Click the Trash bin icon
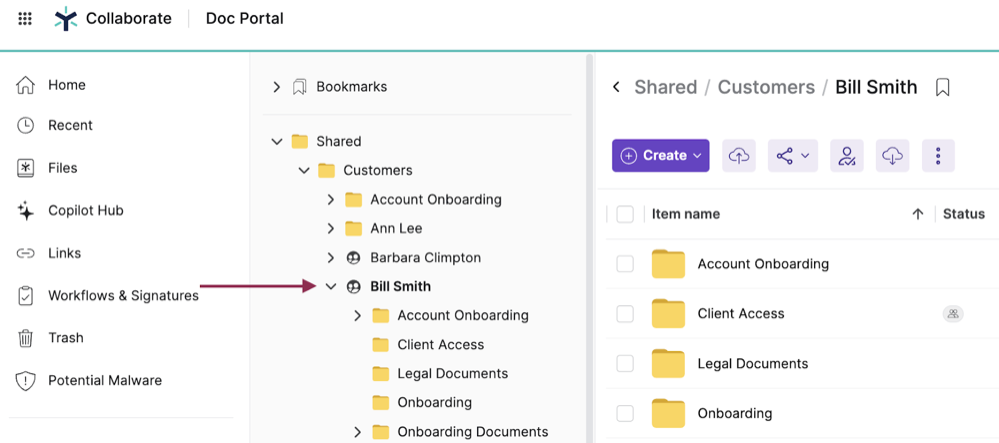This screenshot has height=443, width=999. click(x=25, y=338)
